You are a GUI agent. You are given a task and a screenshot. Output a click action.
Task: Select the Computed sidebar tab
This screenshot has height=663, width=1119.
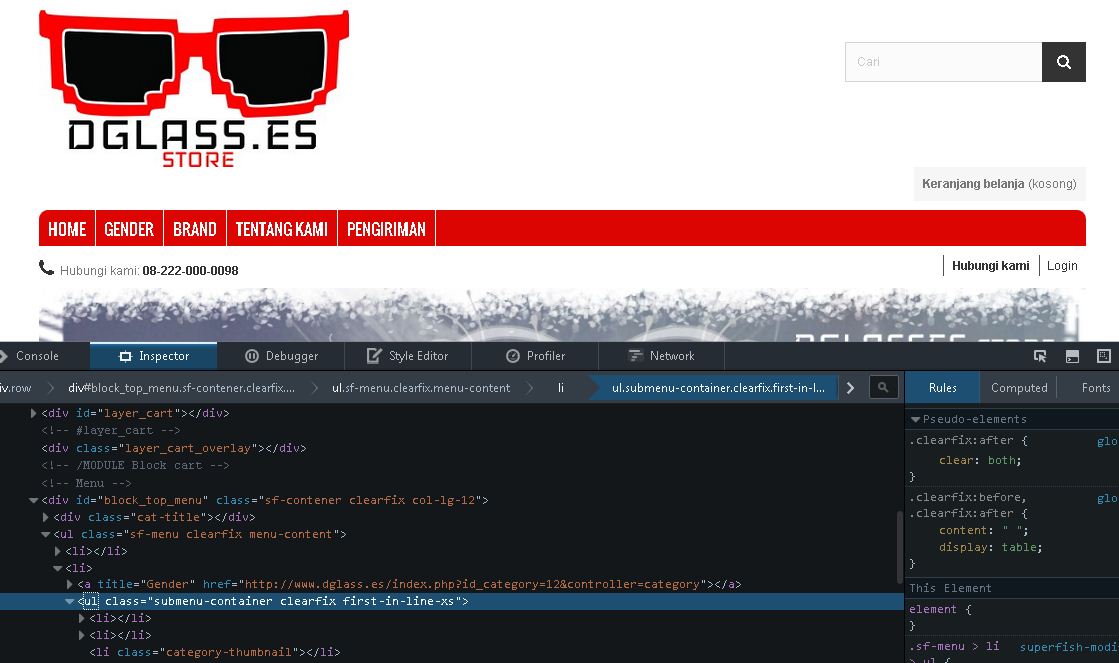1019,388
